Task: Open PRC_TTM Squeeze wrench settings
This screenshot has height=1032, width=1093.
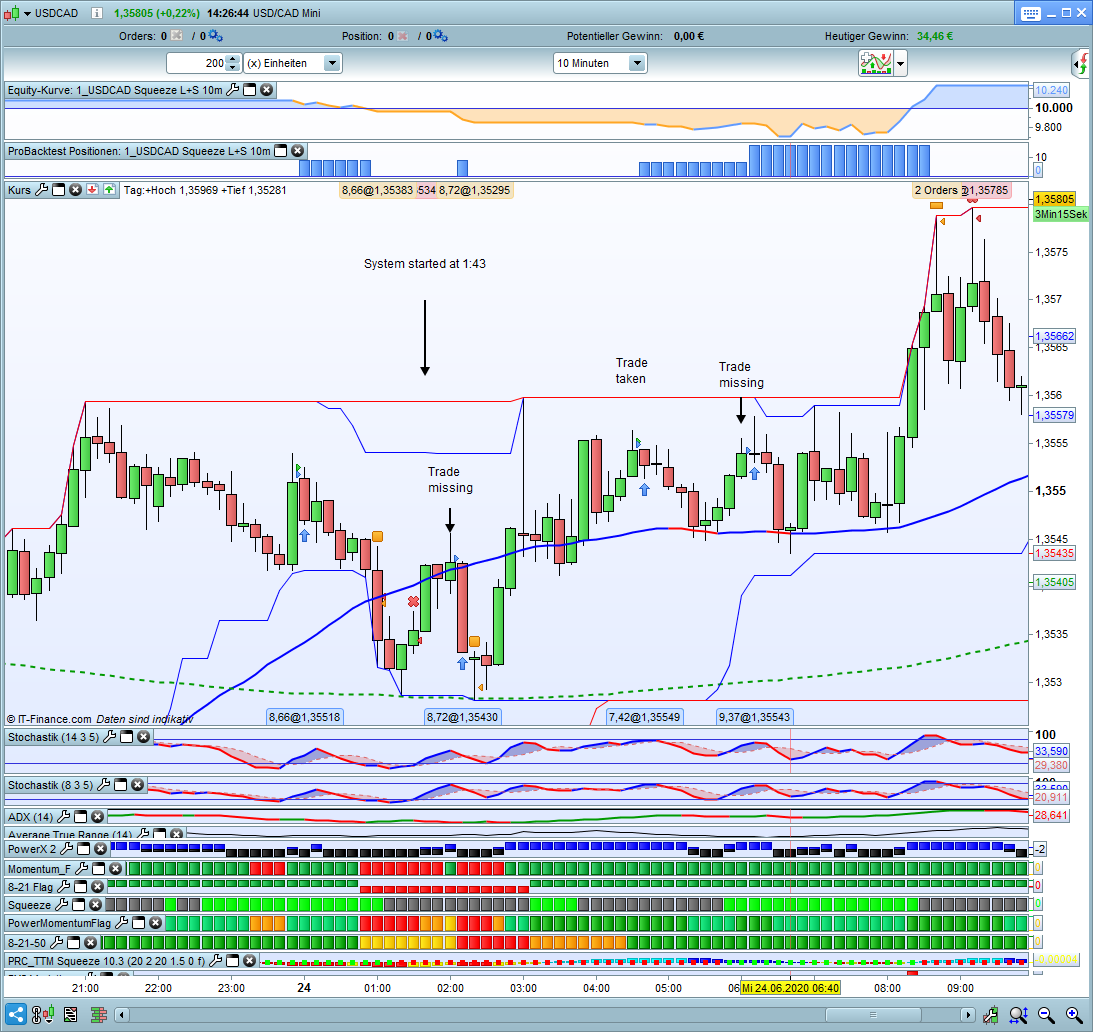Action: pos(215,961)
